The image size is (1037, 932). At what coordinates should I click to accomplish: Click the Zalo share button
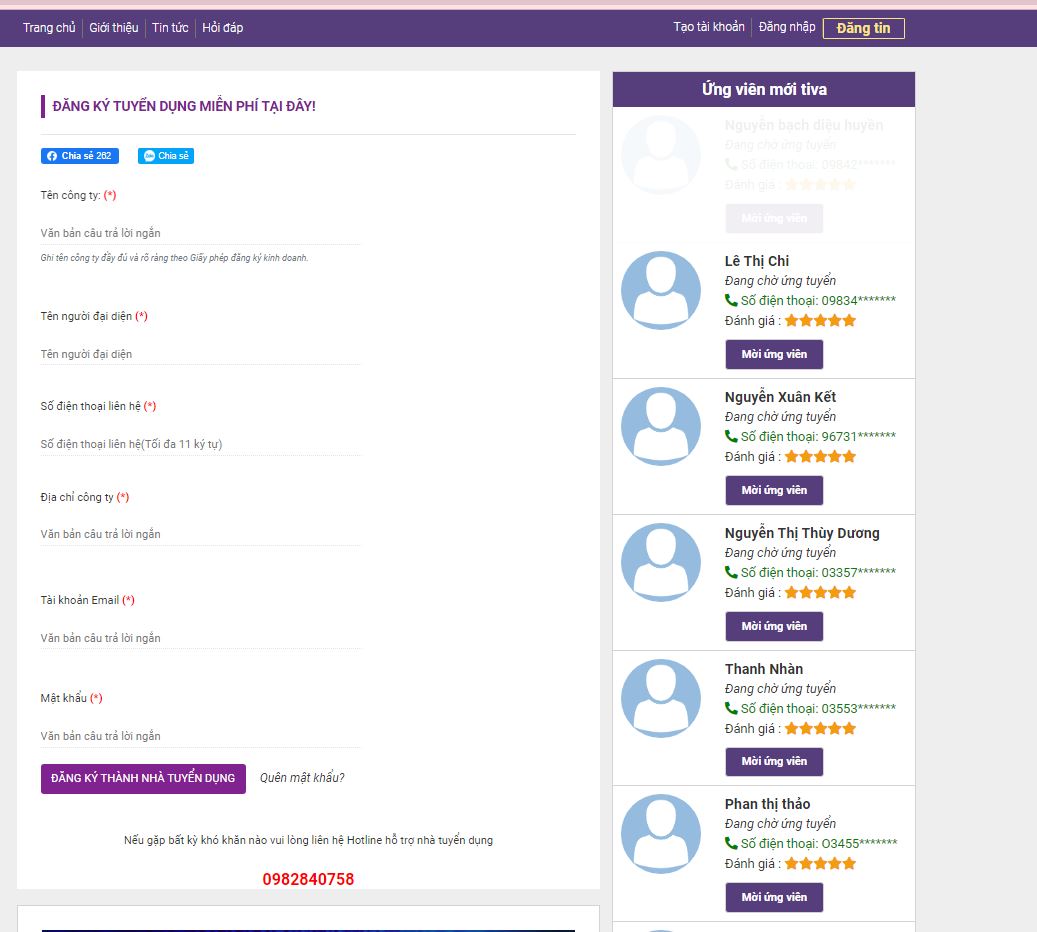165,156
